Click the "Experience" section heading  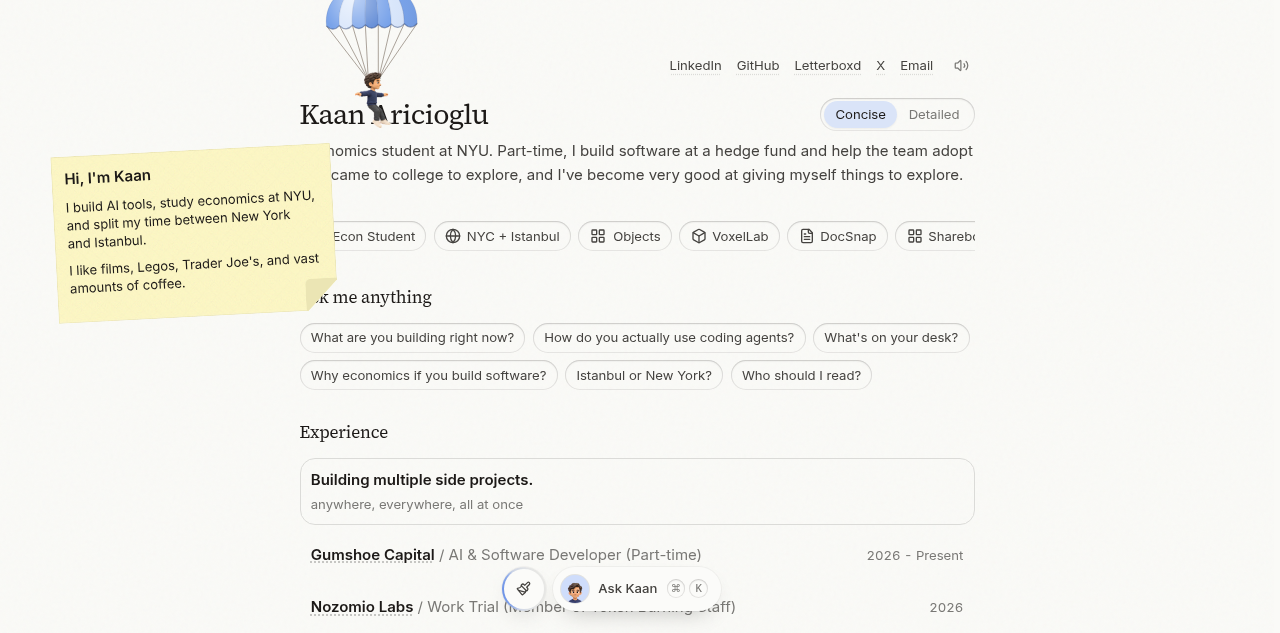tap(344, 432)
